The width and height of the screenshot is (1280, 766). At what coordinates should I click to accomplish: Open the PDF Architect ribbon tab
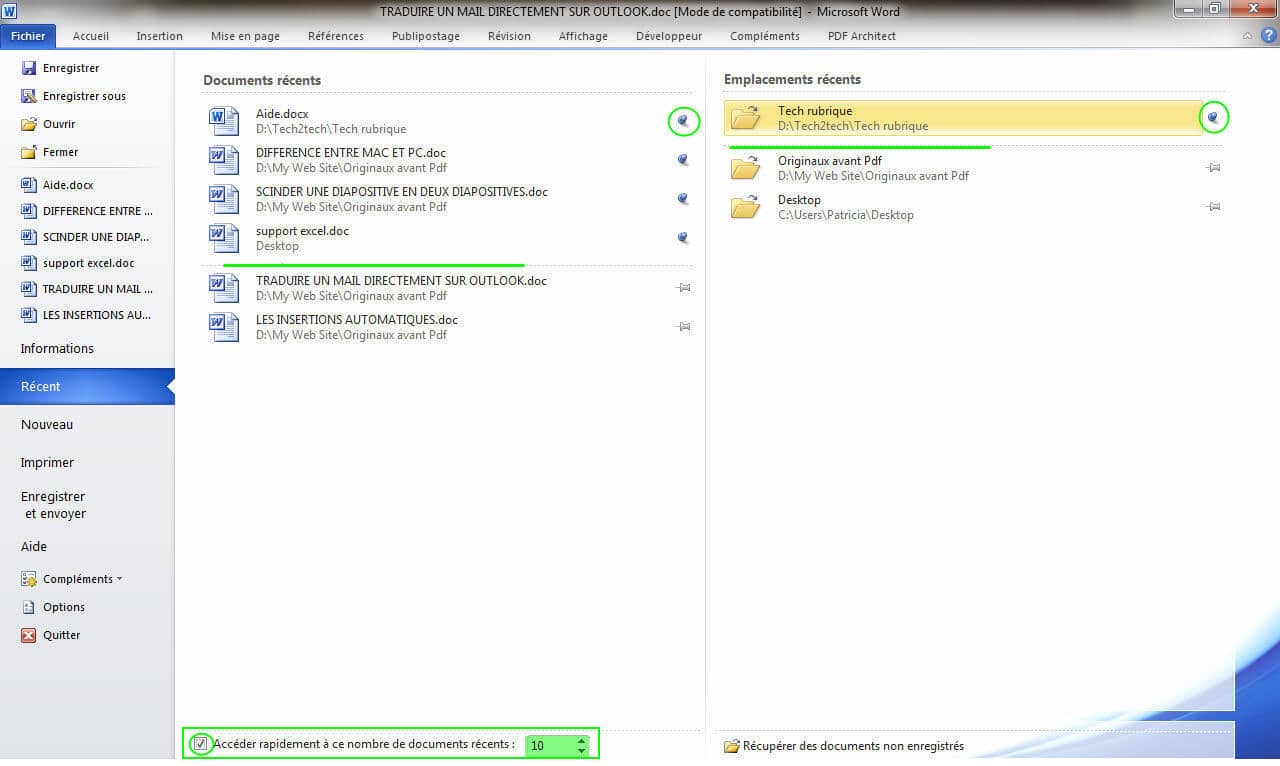tap(862, 36)
